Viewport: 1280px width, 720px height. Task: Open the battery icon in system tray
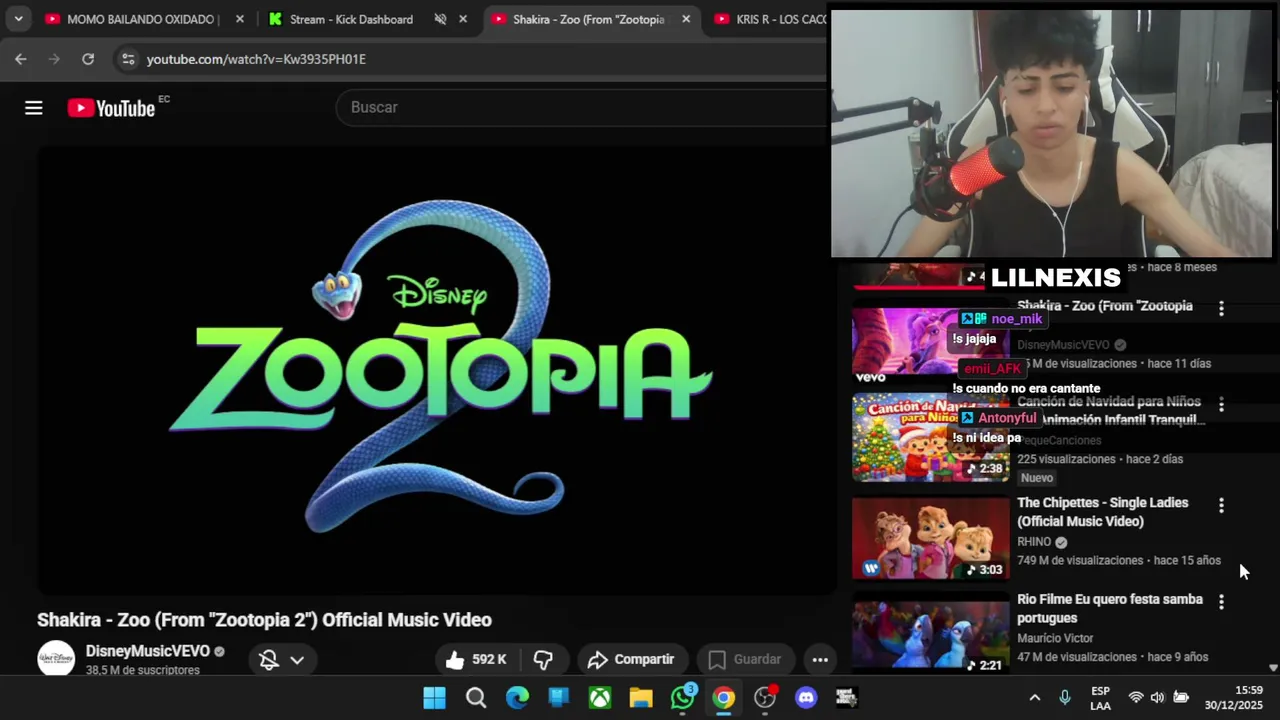pos(1180,698)
